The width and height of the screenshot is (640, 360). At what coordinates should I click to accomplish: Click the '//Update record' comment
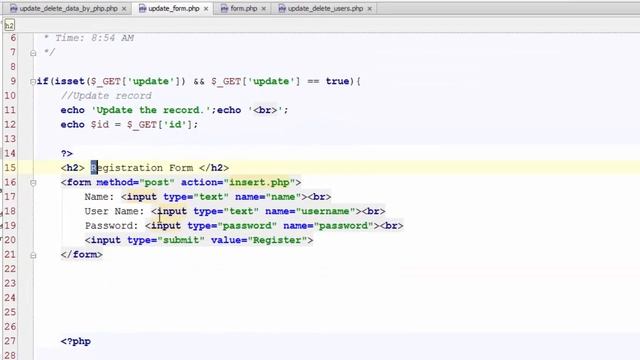[106, 96]
